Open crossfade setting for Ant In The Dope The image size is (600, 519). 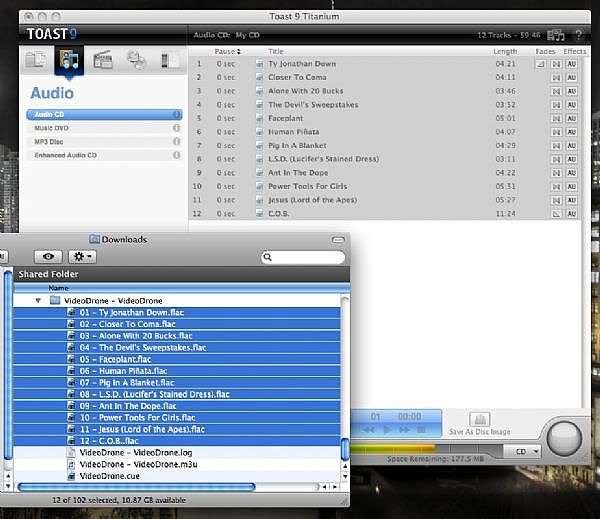(556, 173)
